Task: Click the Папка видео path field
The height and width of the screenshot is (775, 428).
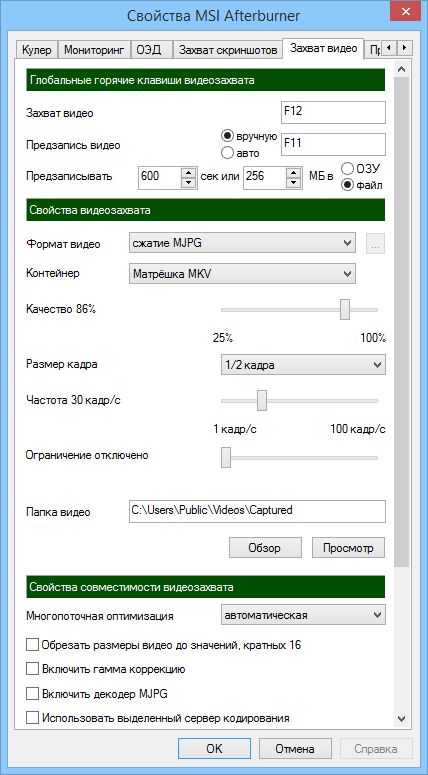Action: tap(257, 511)
